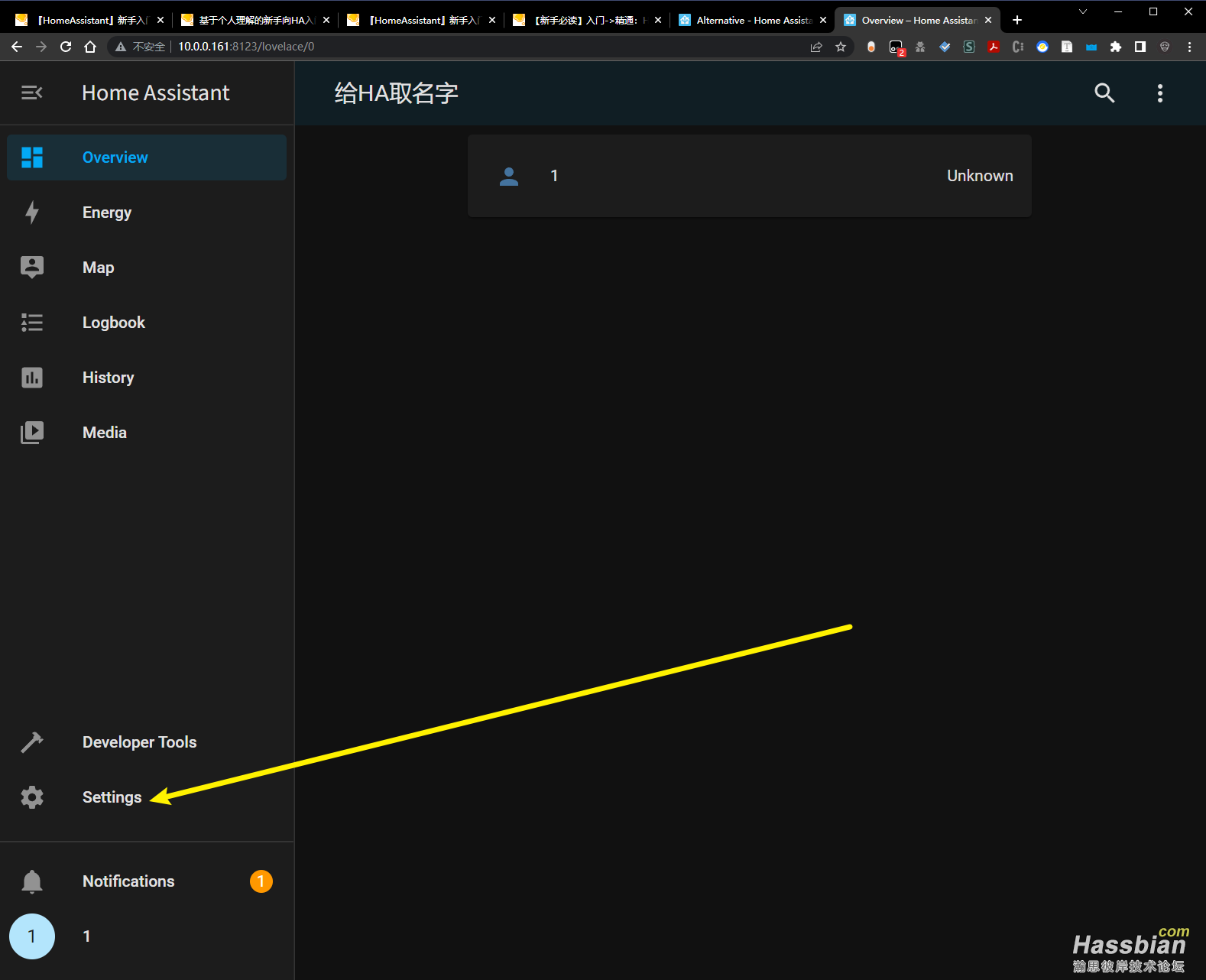The width and height of the screenshot is (1206, 980).
Task: Switch to the 新手必读 forum tab
Action: pyautogui.click(x=588, y=20)
